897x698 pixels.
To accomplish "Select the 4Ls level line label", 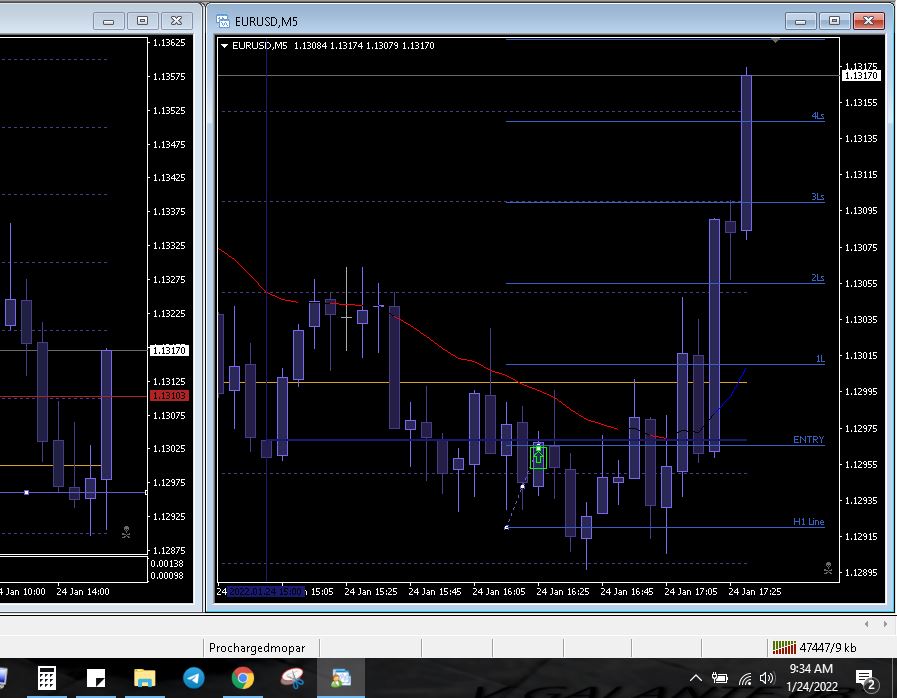I will point(817,116).
